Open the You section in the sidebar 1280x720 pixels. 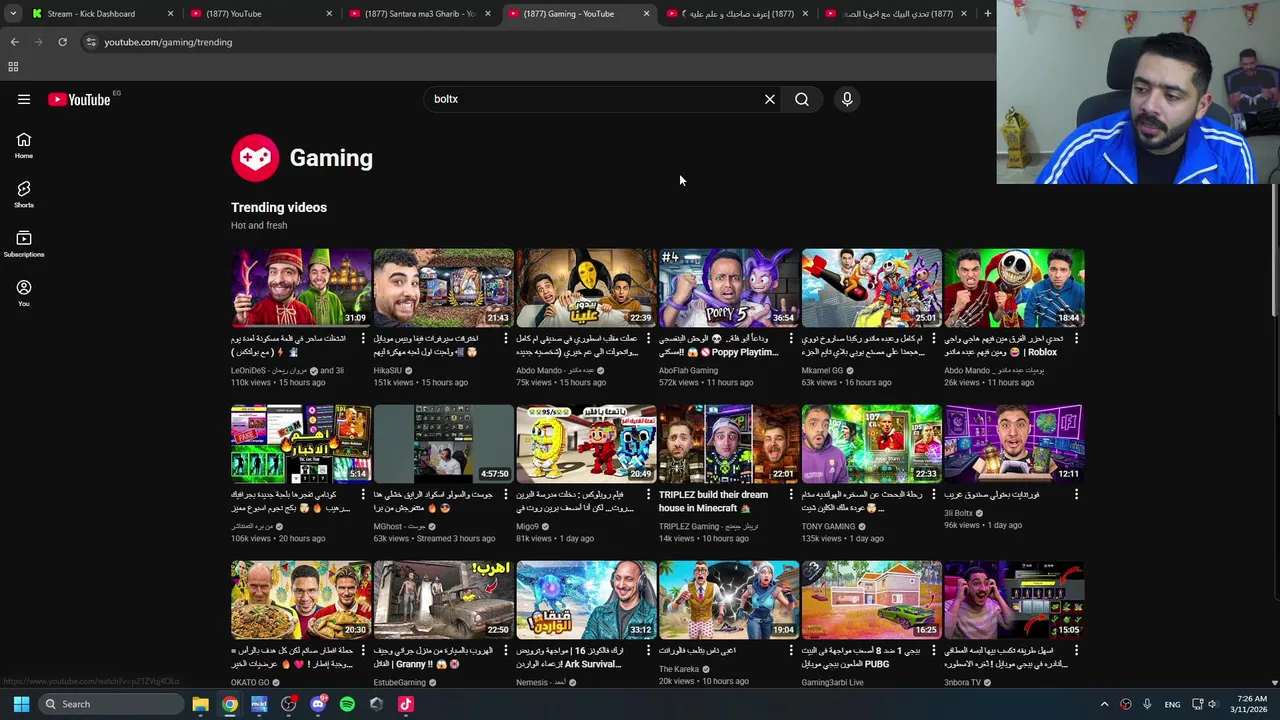coord(24,293)
